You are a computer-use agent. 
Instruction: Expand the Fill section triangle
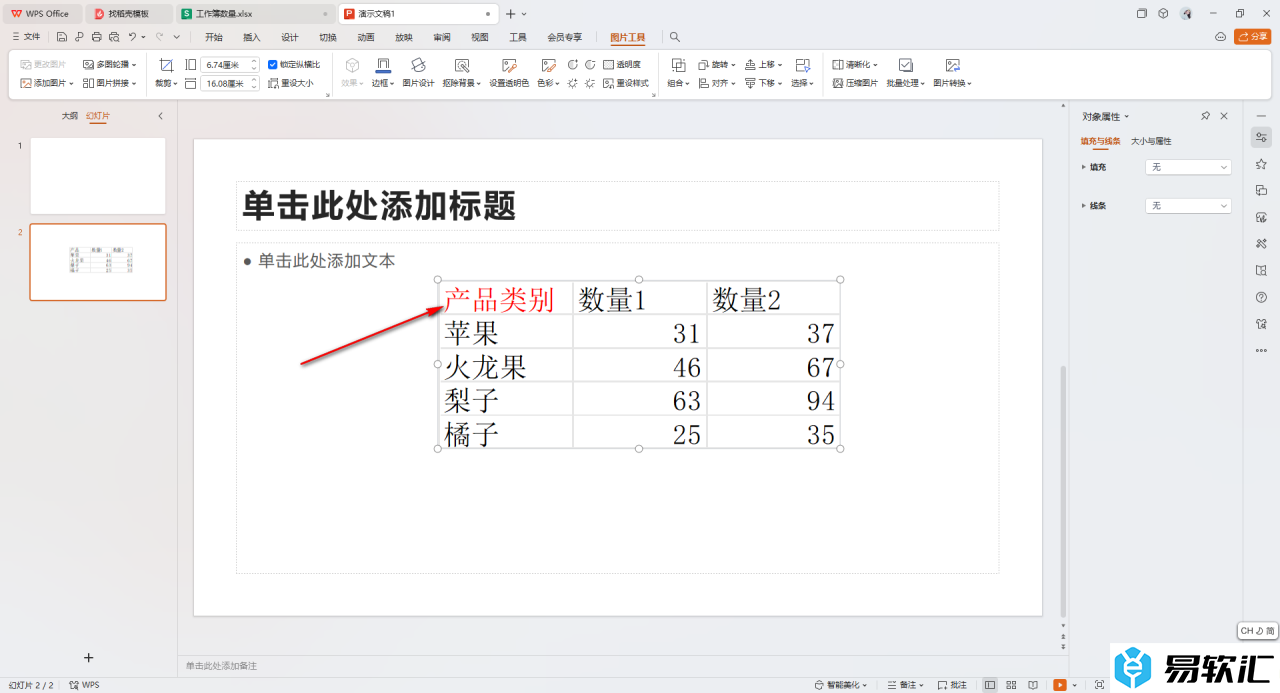click(x=1084, y=167)
